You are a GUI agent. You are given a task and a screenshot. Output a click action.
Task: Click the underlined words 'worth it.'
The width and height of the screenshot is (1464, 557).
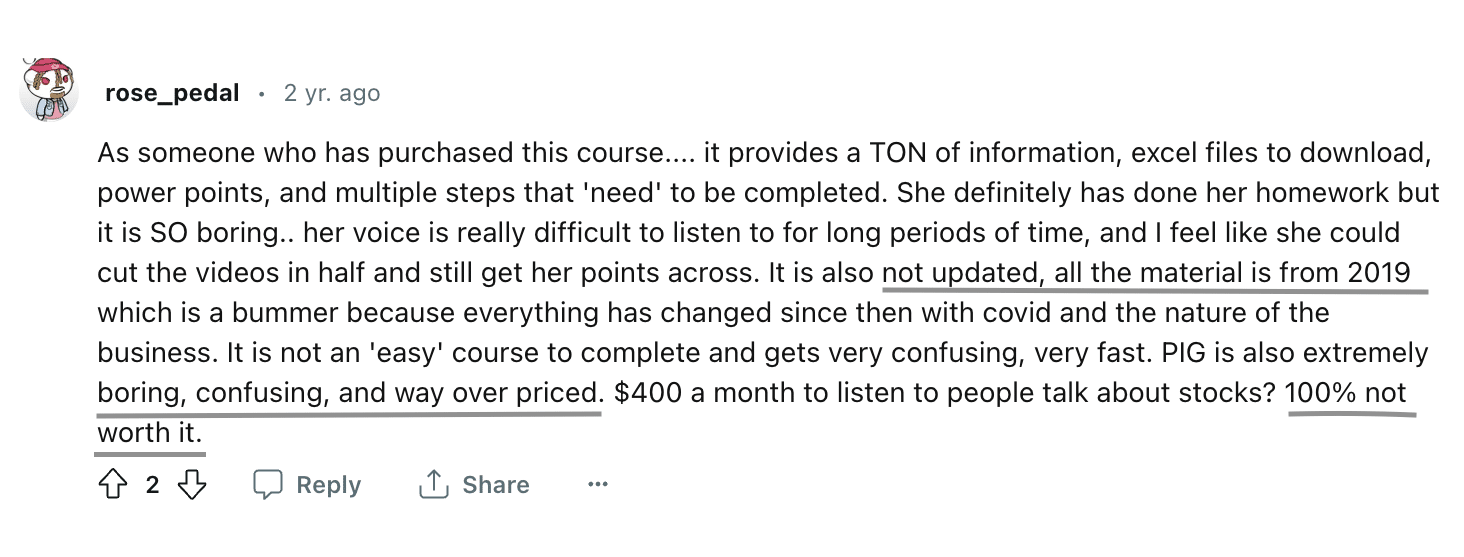(x=150, y=433)
